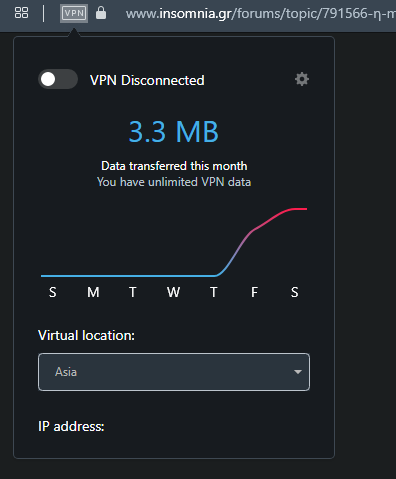Image resolution: width=396 pixels, height=479 pixels.
Task: Click the first S day label on graph
Action: [x=53, y=292]
